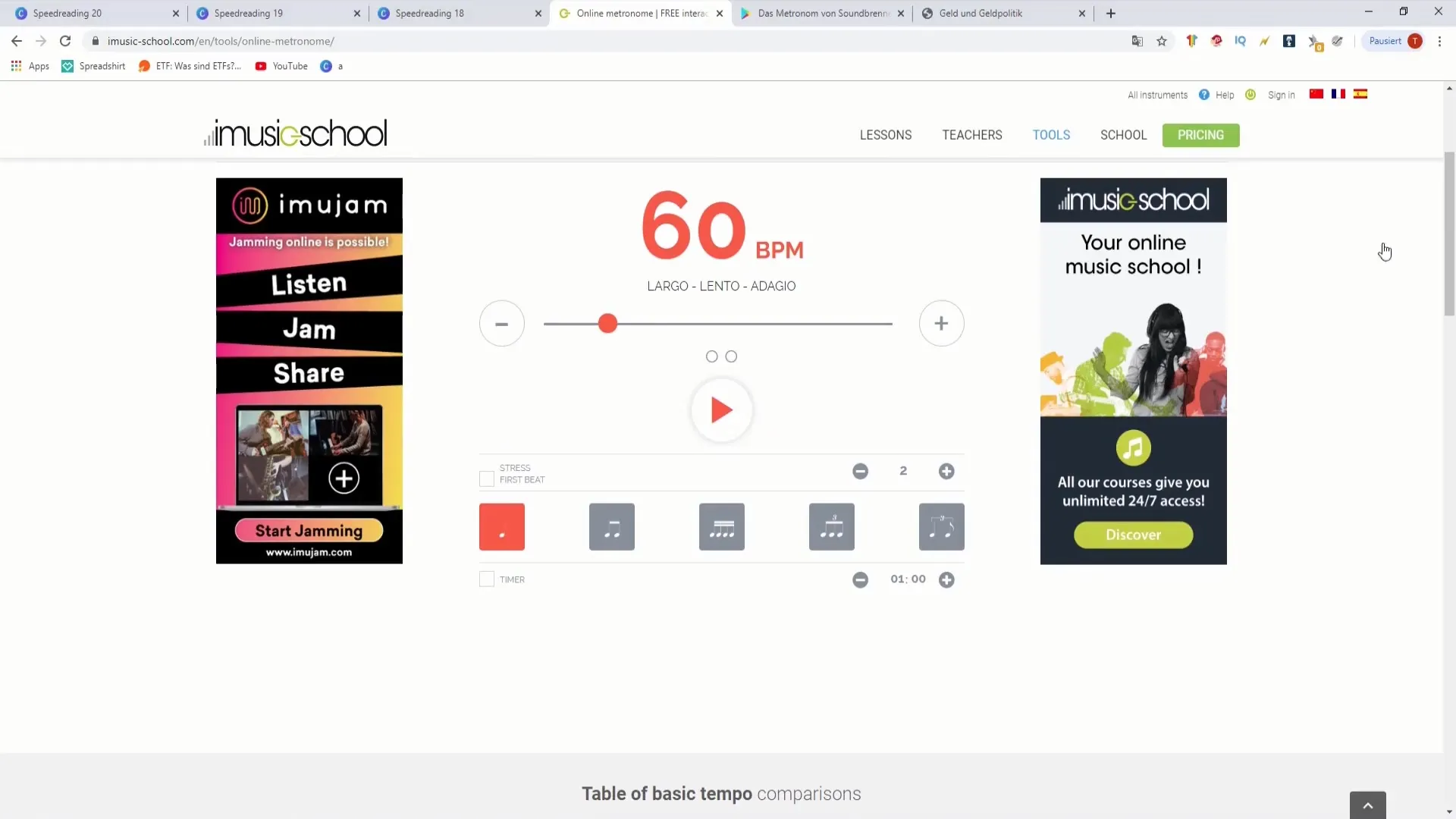
Task: Select the single beat icon
Action: coord(501,527)
